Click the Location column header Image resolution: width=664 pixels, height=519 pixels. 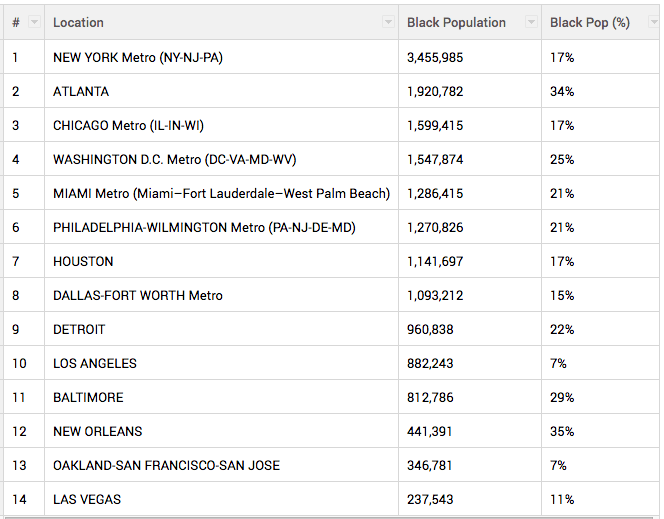(x=79, y=22)
